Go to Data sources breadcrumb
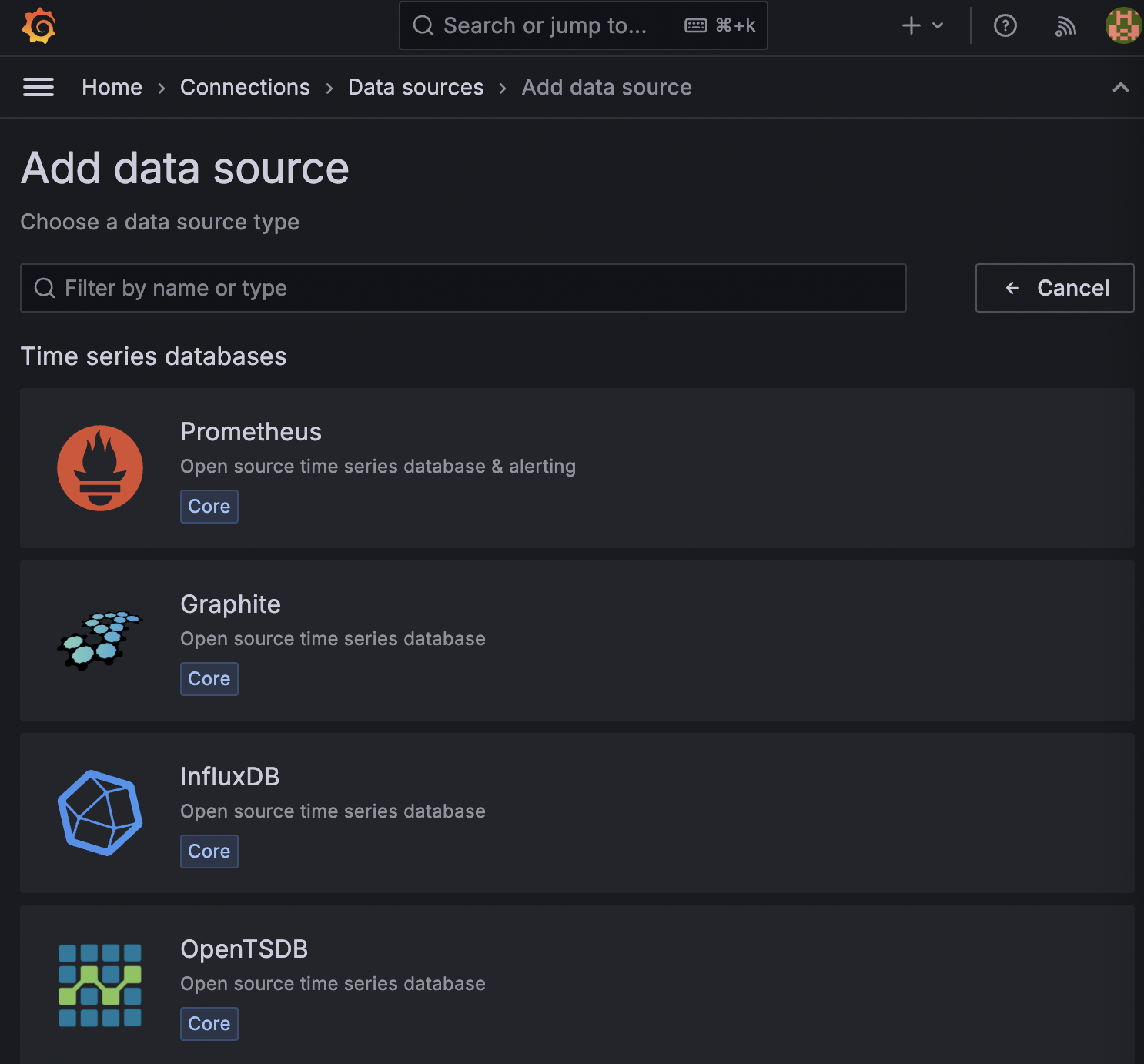 tap(416, 87)
